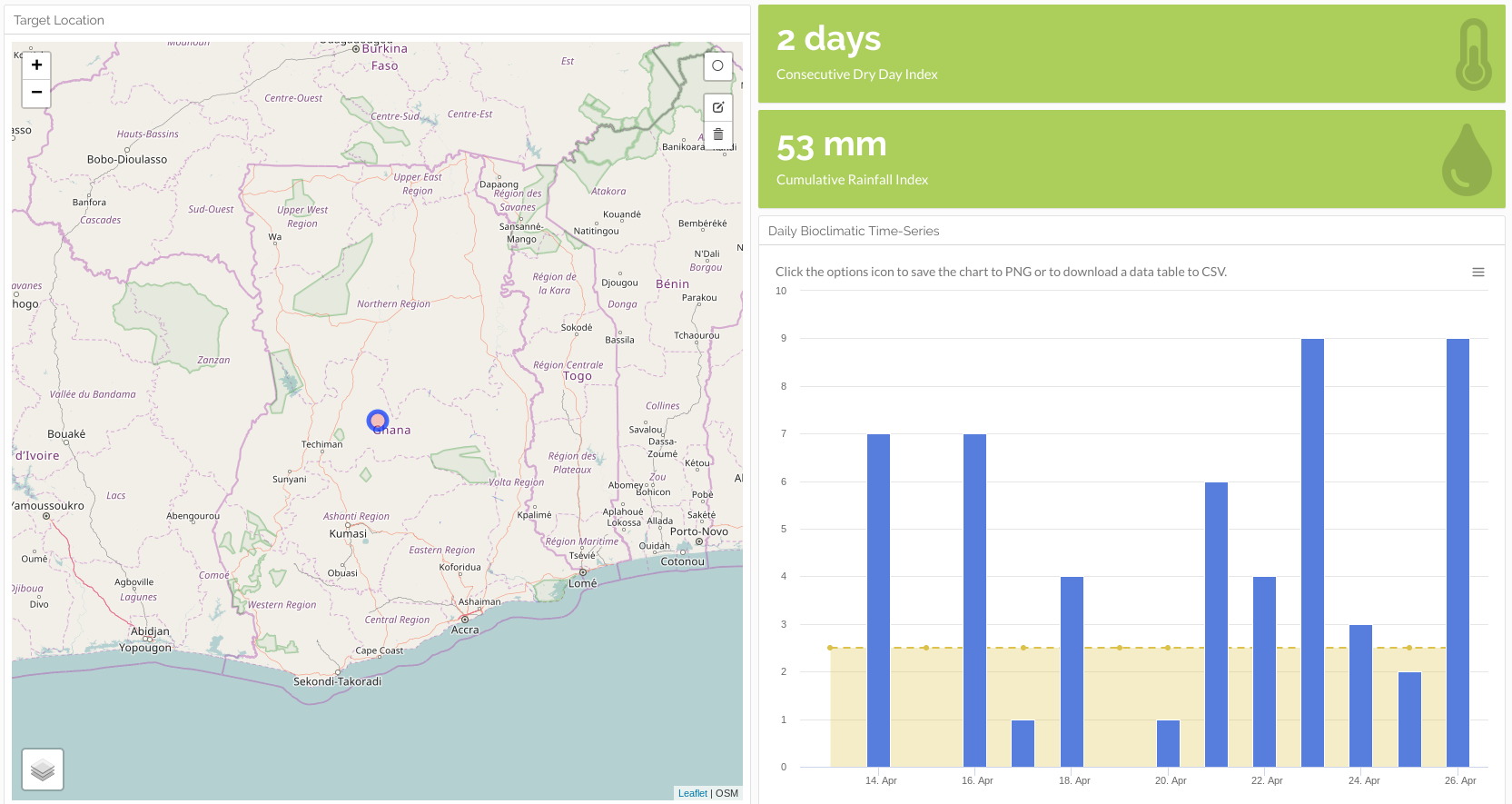Image resolution: width=1512 pixels, height=804 pixels.
Task: Open the map layers control
Action: [x=43, y=769]
